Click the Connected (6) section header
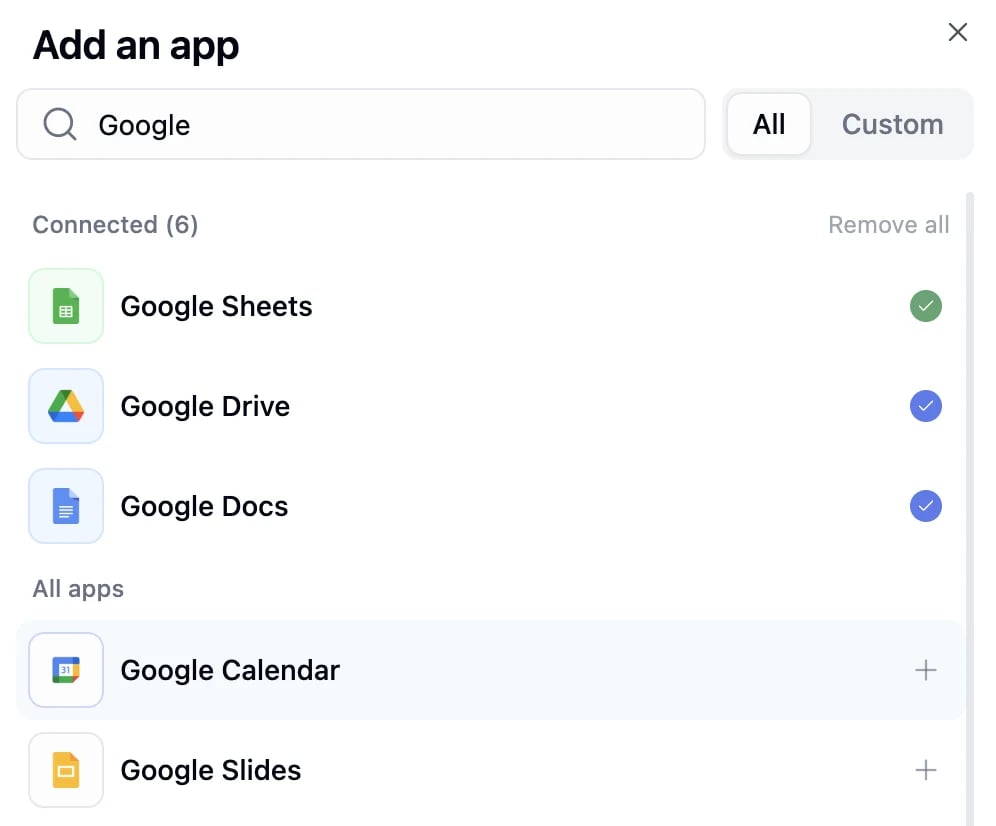 (115, 224)
